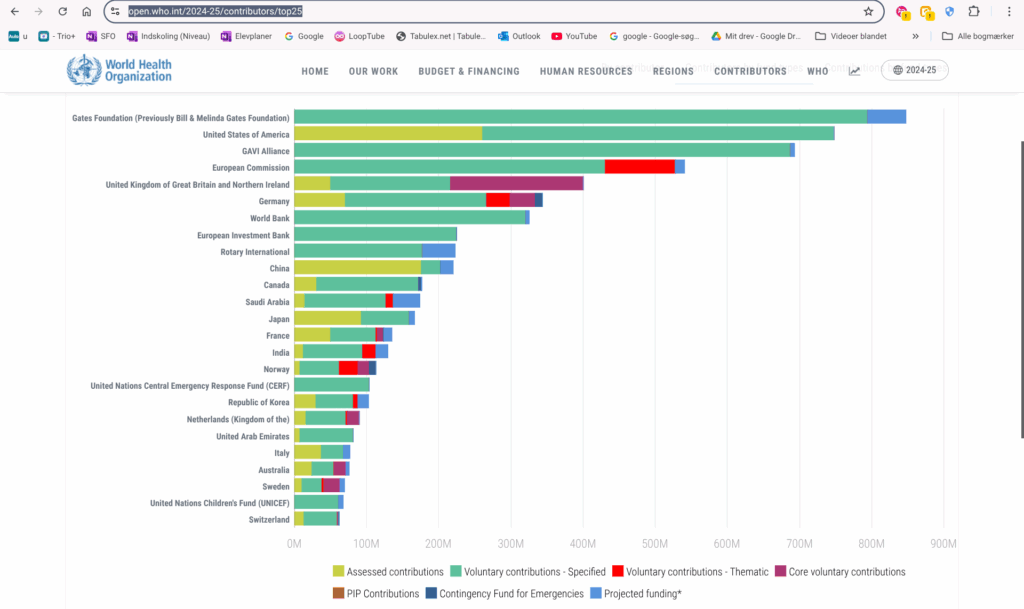Expand the bookmarks overflow chevron
Screen dimensions: 1024x609
click(x=915, y=36)
